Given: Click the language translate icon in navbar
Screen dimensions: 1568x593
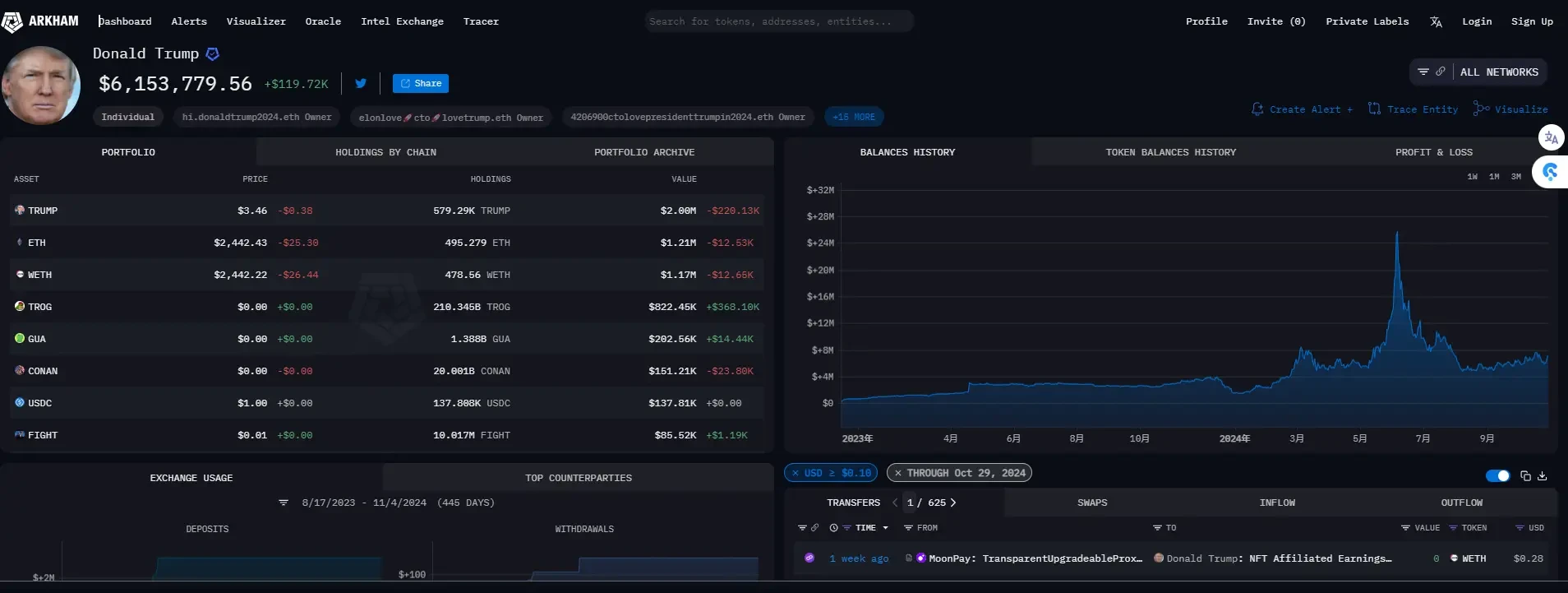Looking at the screenshot, I should coord(1435,21).
